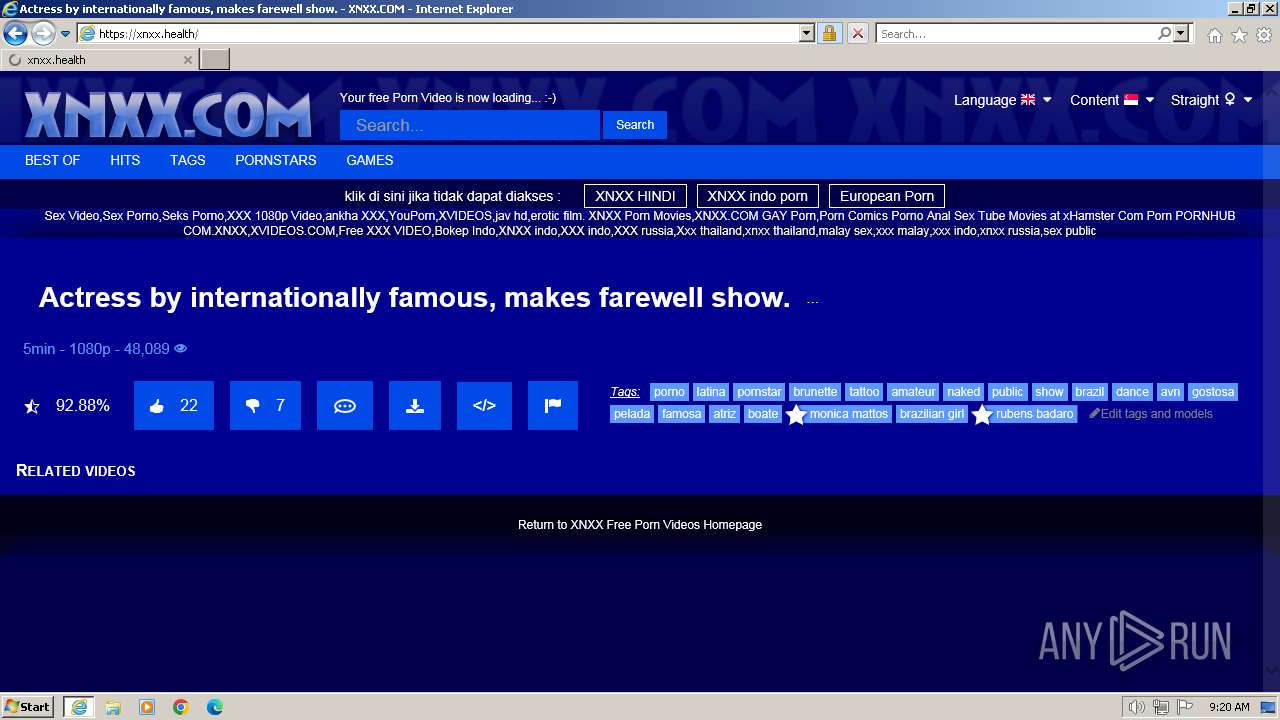Click the blue Search button
Screen dimensions: 1280x720
tap(635, 125)
